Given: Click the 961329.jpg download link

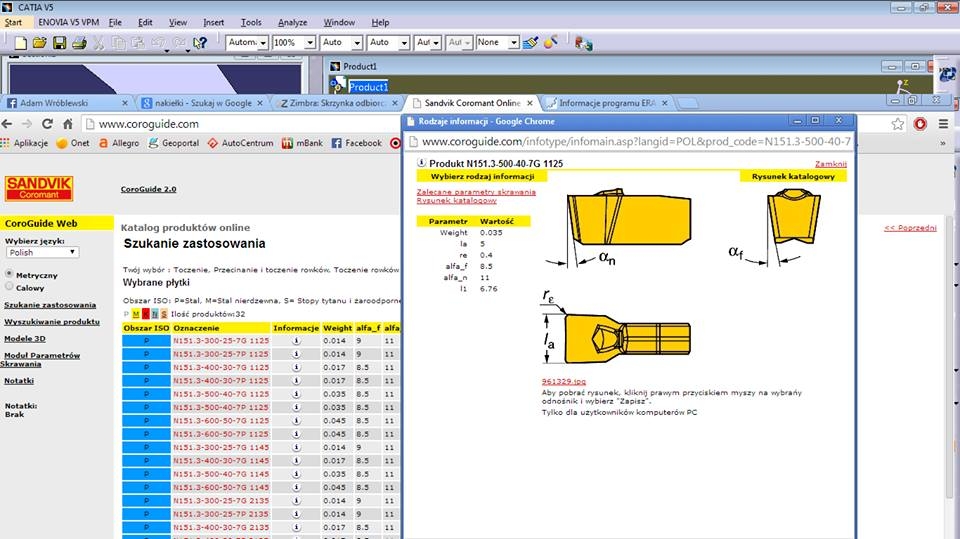Looking at the screenshot, I should (x=563, y=381).
